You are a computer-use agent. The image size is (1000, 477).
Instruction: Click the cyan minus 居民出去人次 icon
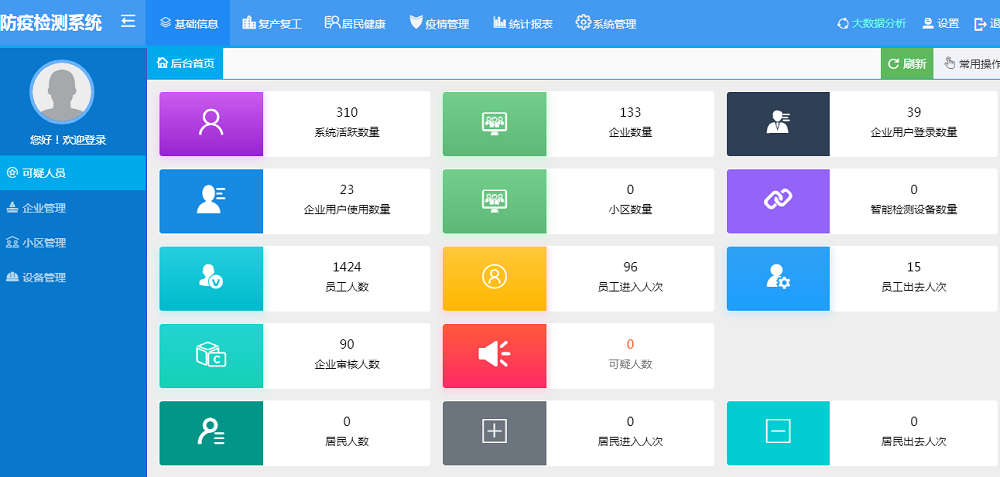coord(778,432)
